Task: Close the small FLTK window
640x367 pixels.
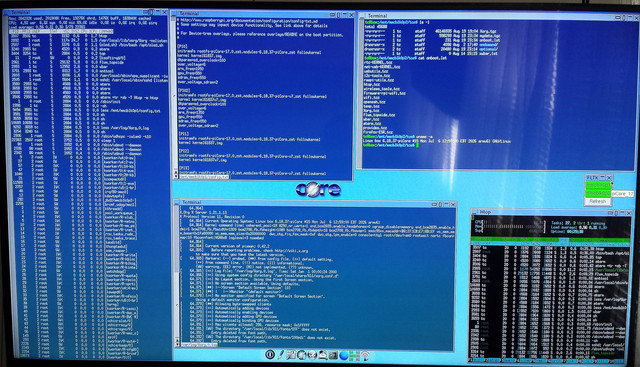Action: point(609,178)
